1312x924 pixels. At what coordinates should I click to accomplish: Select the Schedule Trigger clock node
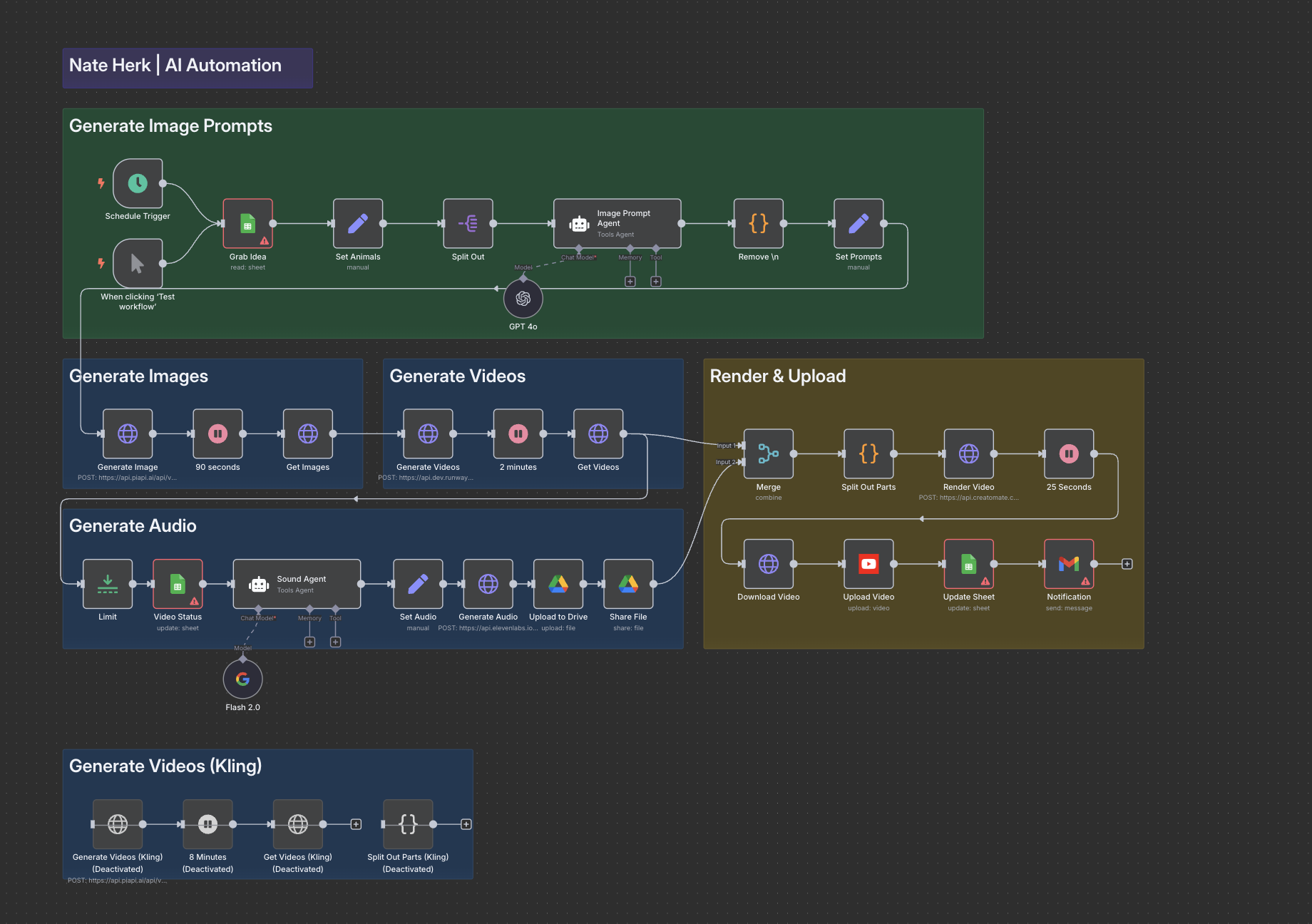coord(138,184)
